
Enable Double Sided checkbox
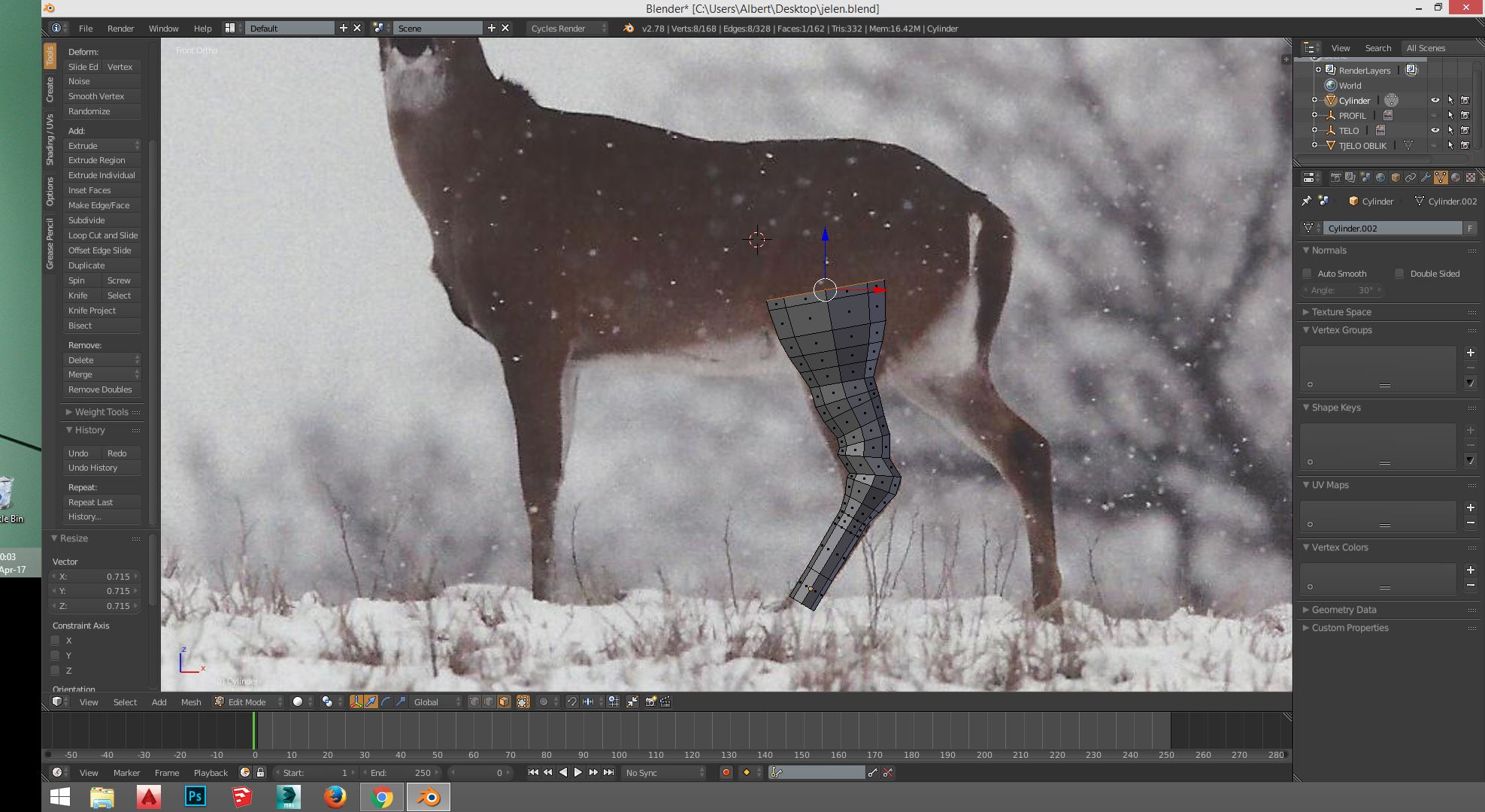tap(1399, 274)
